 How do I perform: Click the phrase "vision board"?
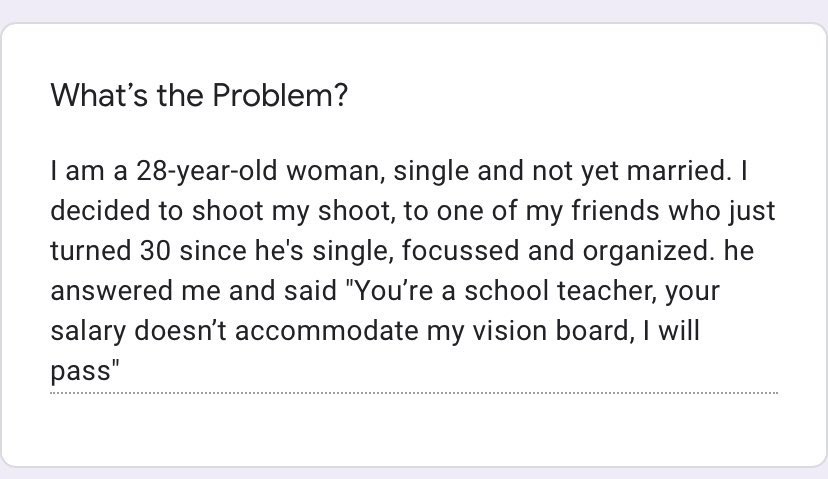550,331
